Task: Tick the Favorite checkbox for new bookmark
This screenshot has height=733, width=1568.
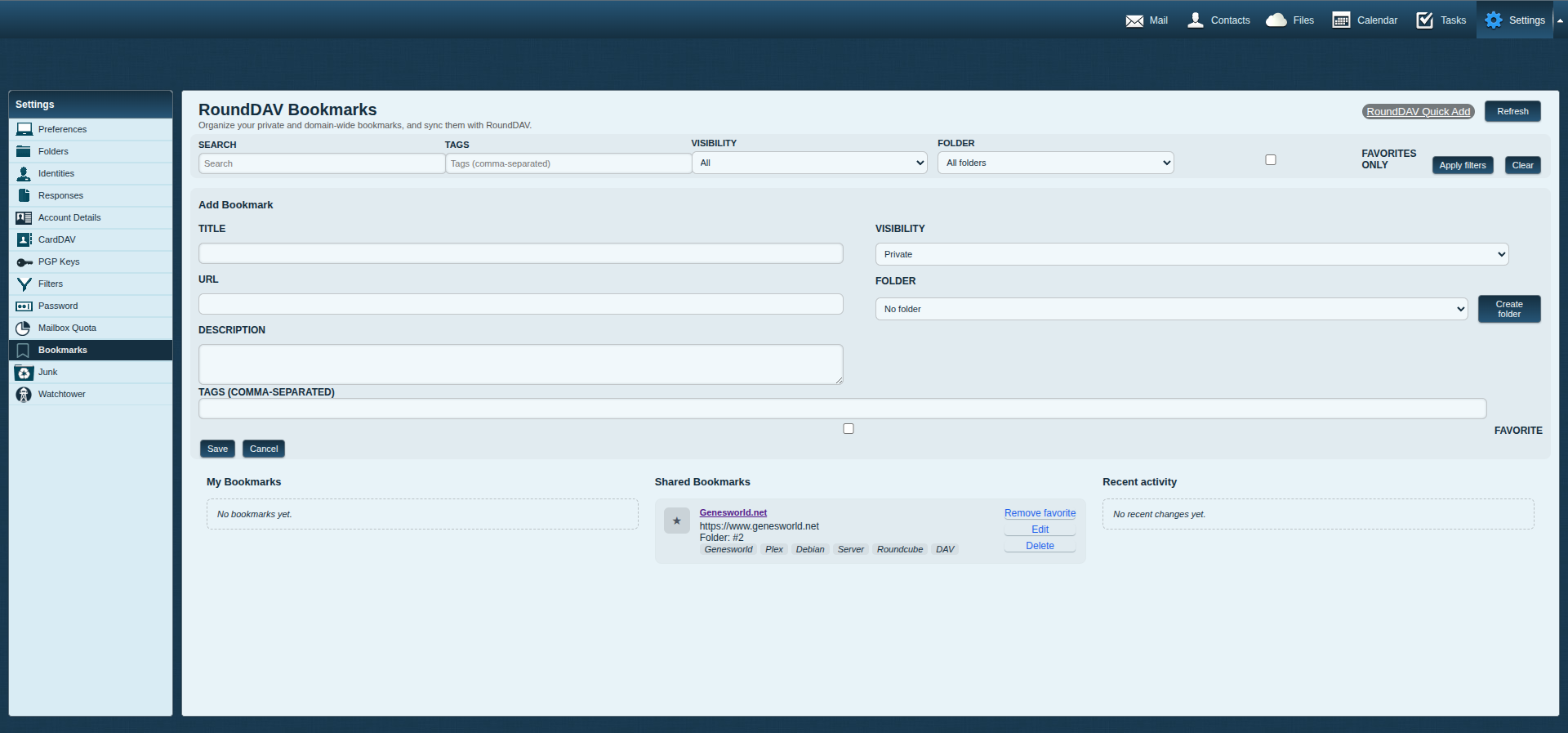Action: (849, 429)
